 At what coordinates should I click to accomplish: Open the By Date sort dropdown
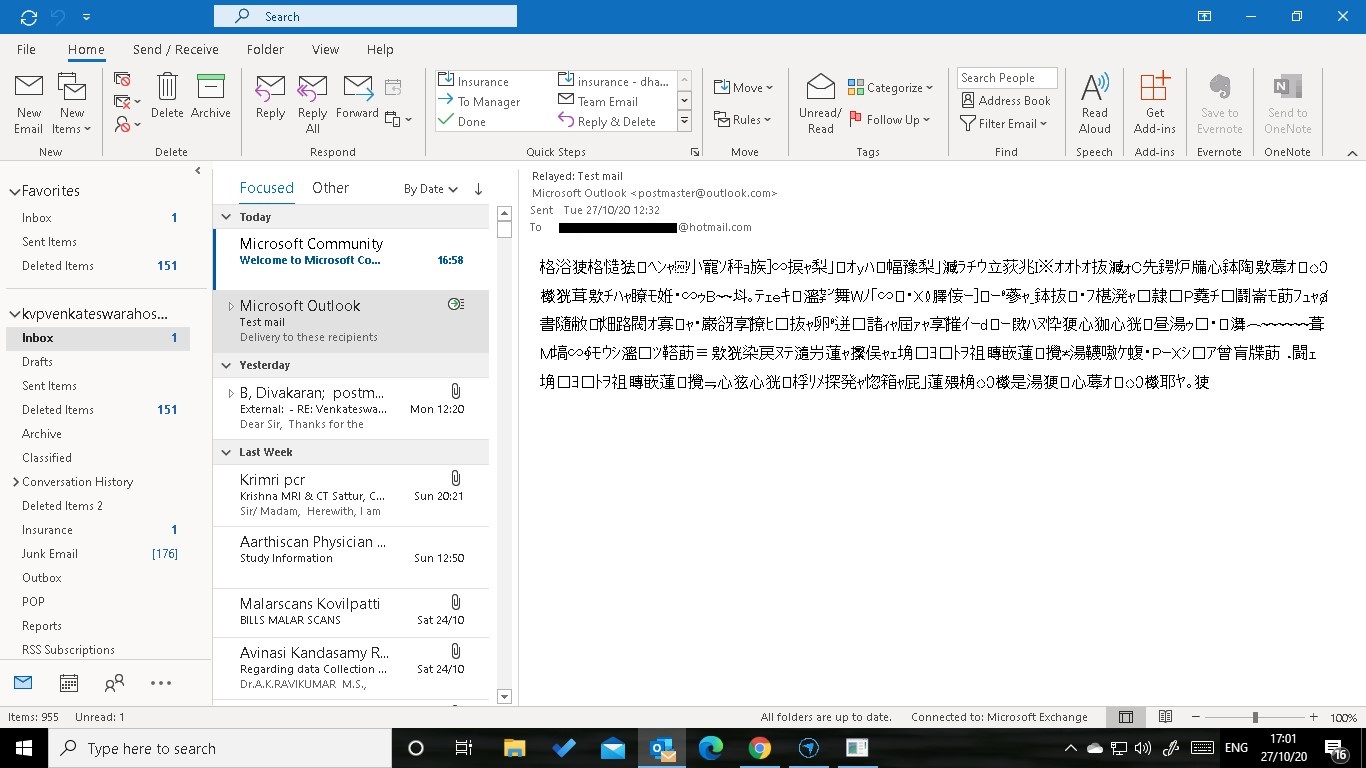click(430, 189)
